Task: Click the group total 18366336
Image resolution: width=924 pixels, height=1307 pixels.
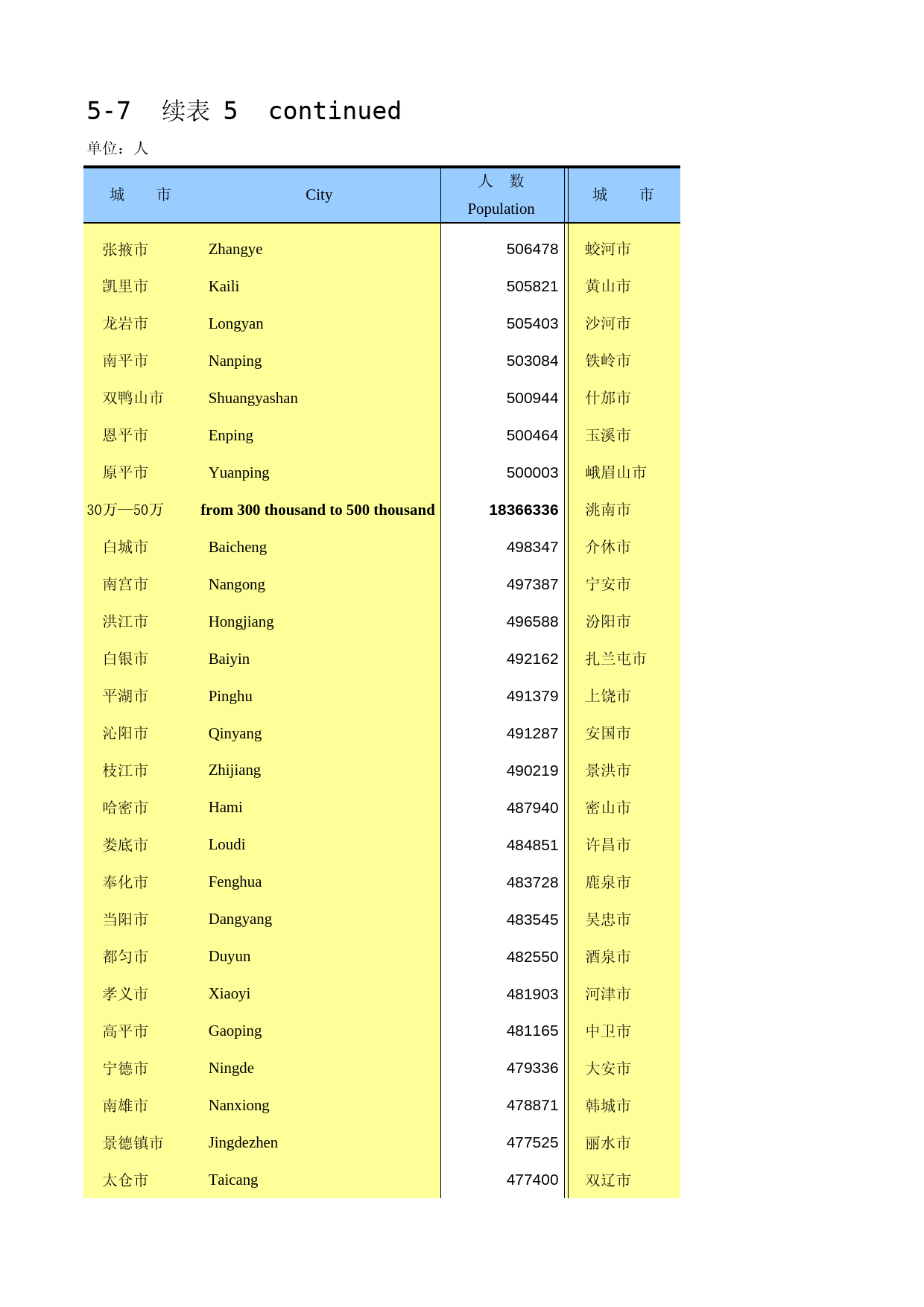Action: pyautogui.click(x=523, y=510)
